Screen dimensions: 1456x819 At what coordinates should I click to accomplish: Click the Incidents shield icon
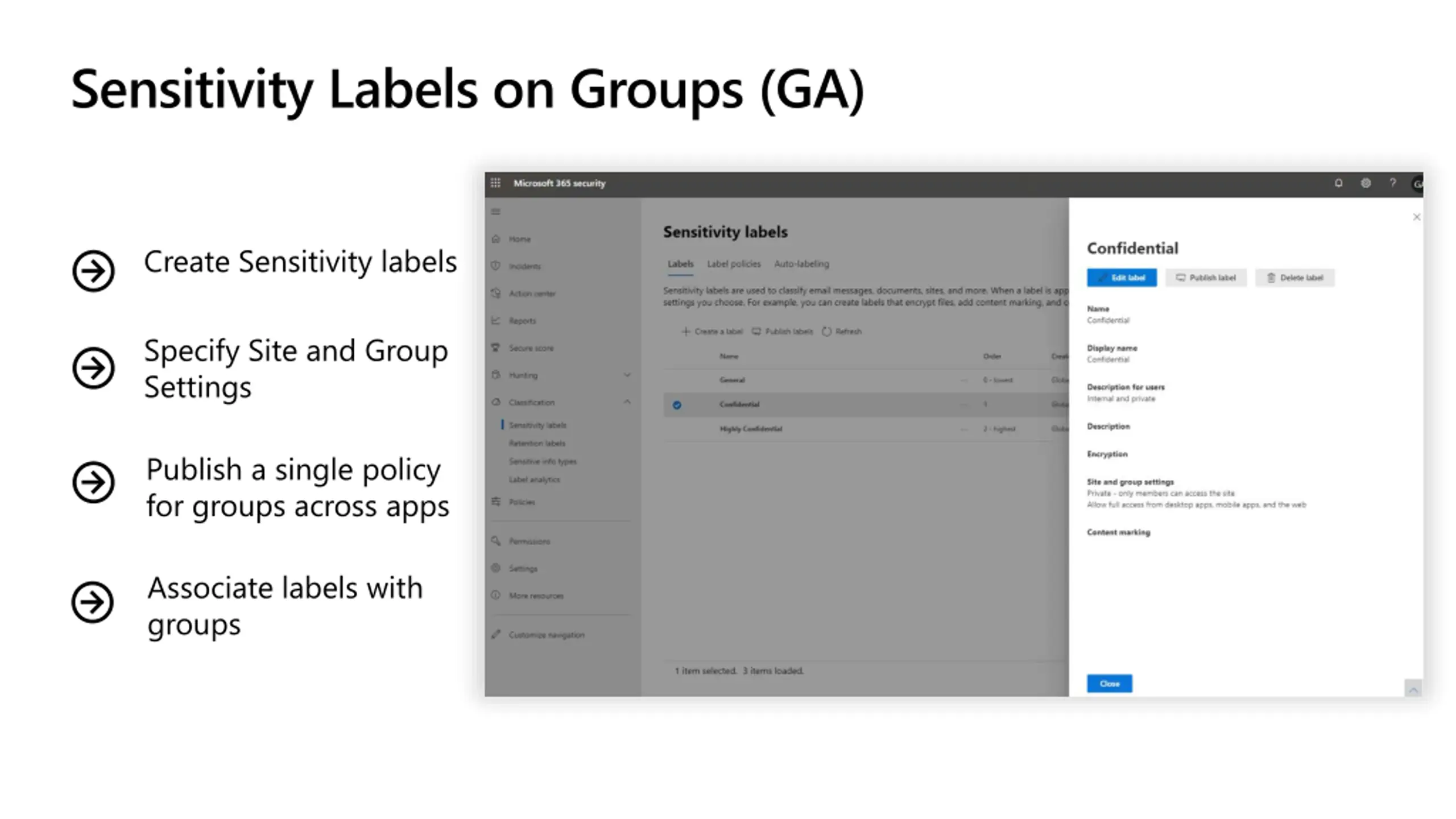[x=496, y=266]
